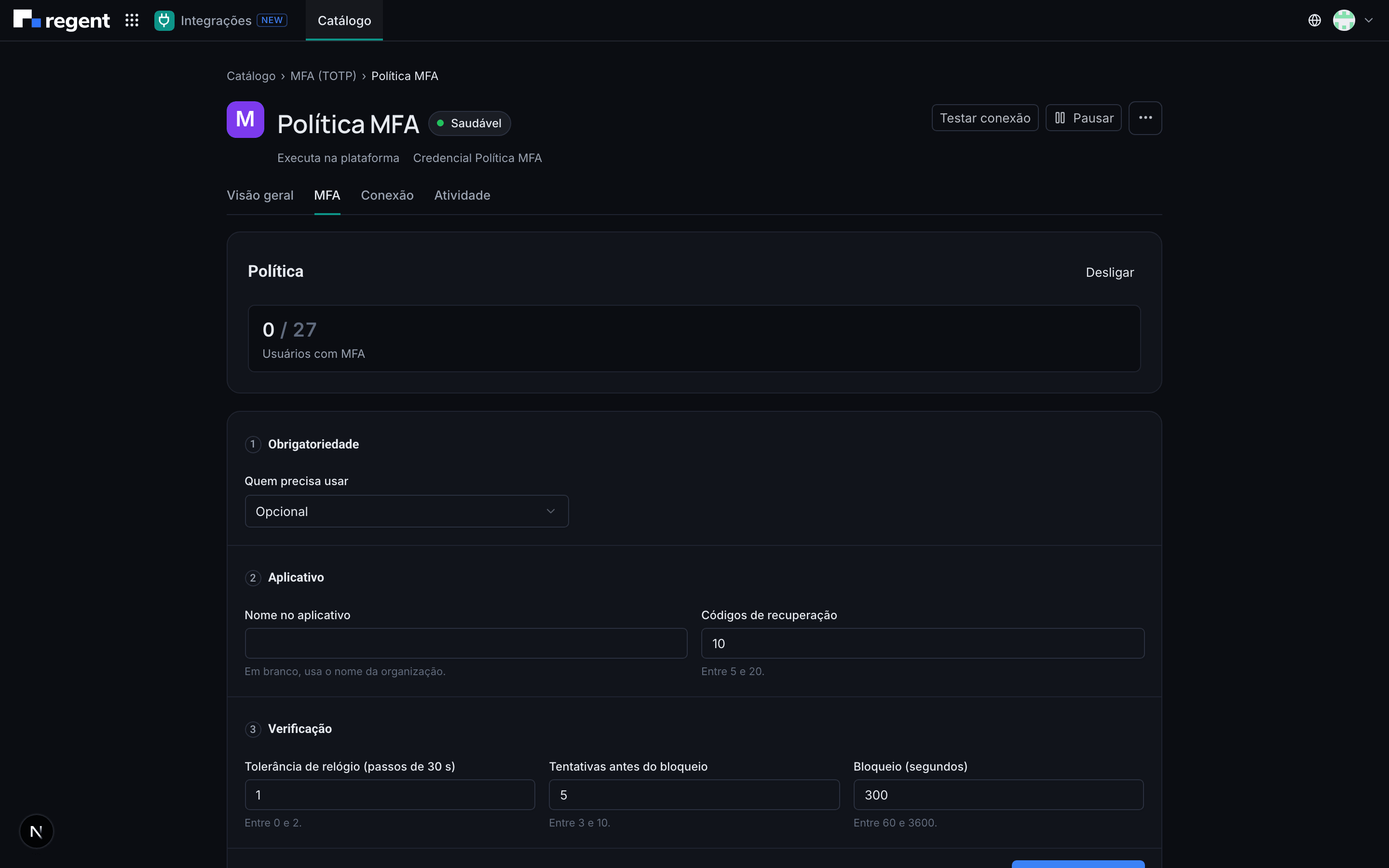Click "Credencial Política MFA" text

pos(477,158)
